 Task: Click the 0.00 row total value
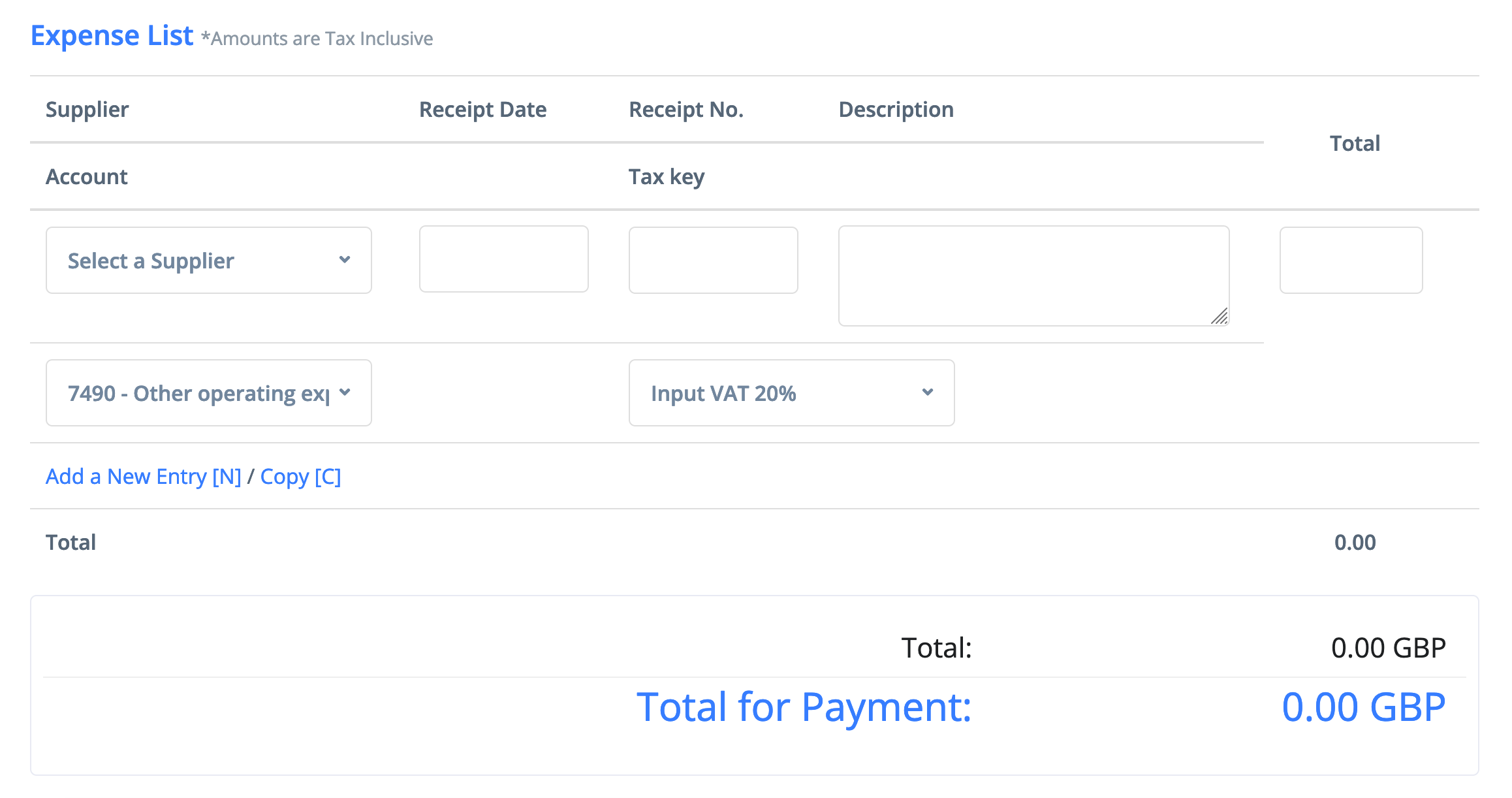1355,543
